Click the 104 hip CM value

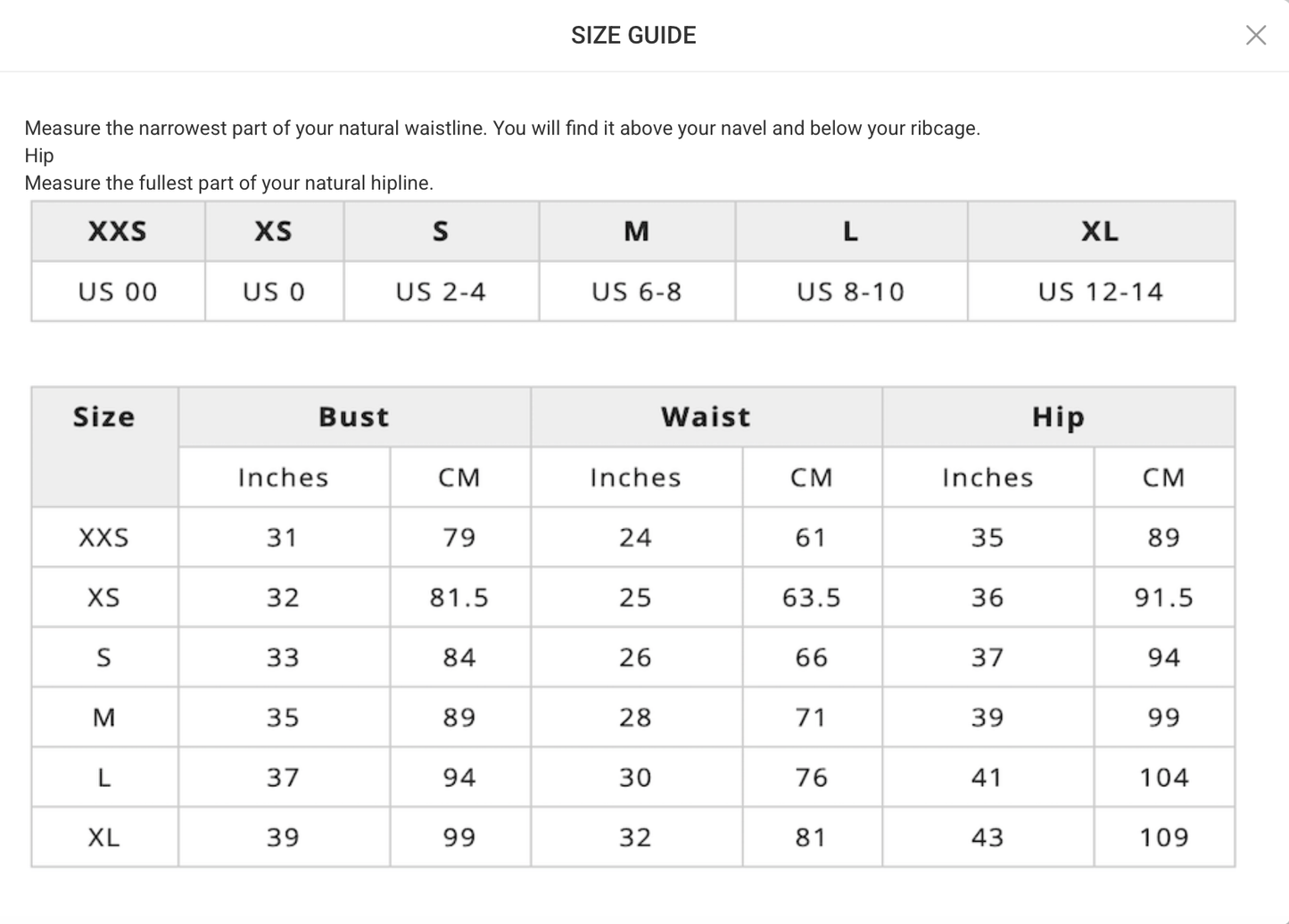pos(1164,778)
